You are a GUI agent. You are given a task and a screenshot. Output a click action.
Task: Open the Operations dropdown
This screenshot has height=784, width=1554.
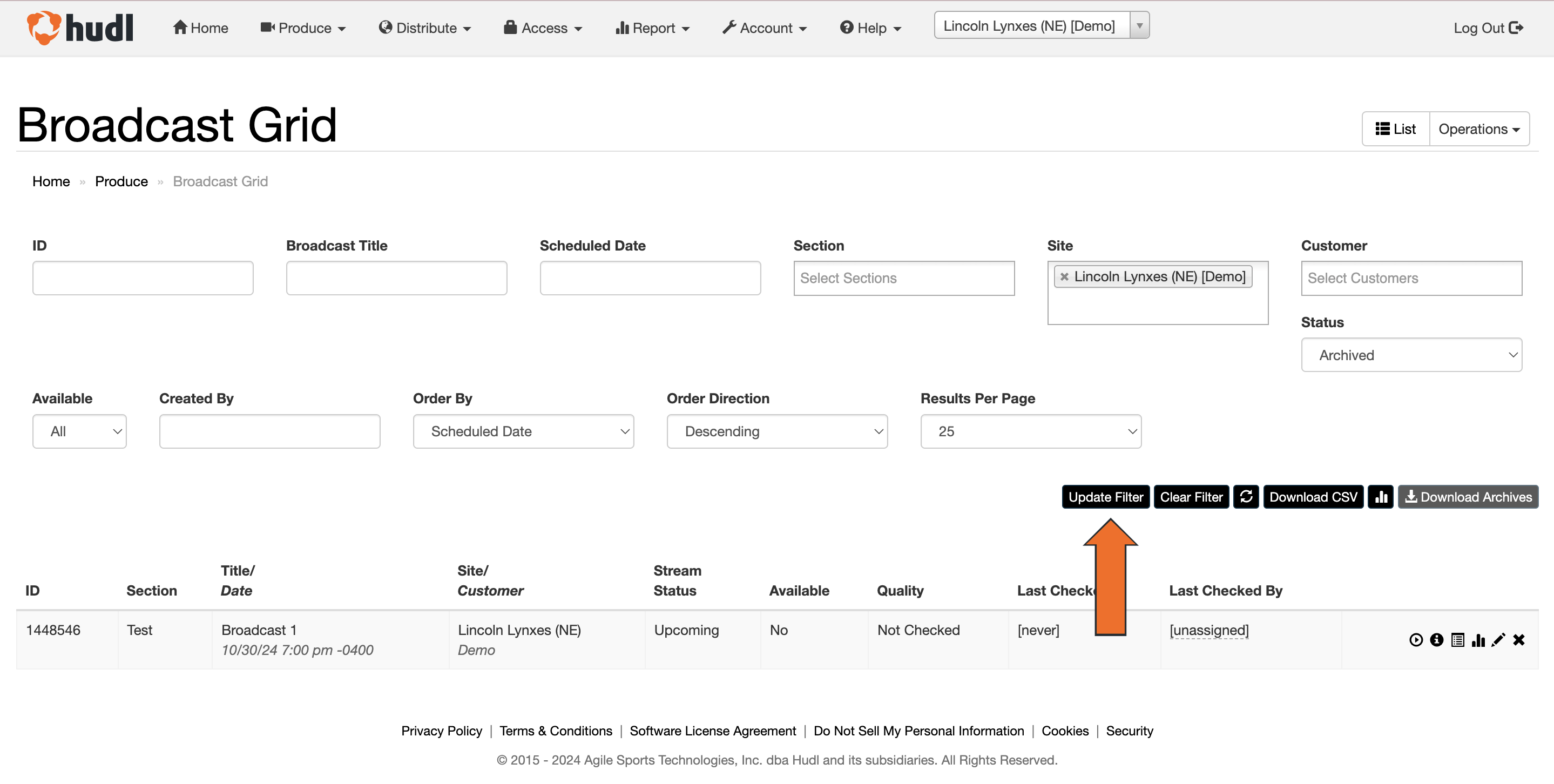coord(1479,129)
